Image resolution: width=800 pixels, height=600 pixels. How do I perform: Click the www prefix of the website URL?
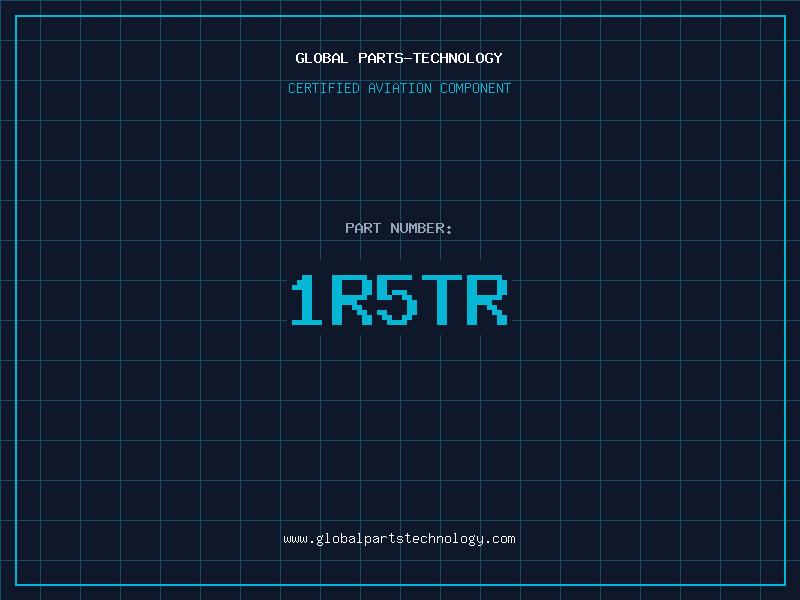coord(295,539)
